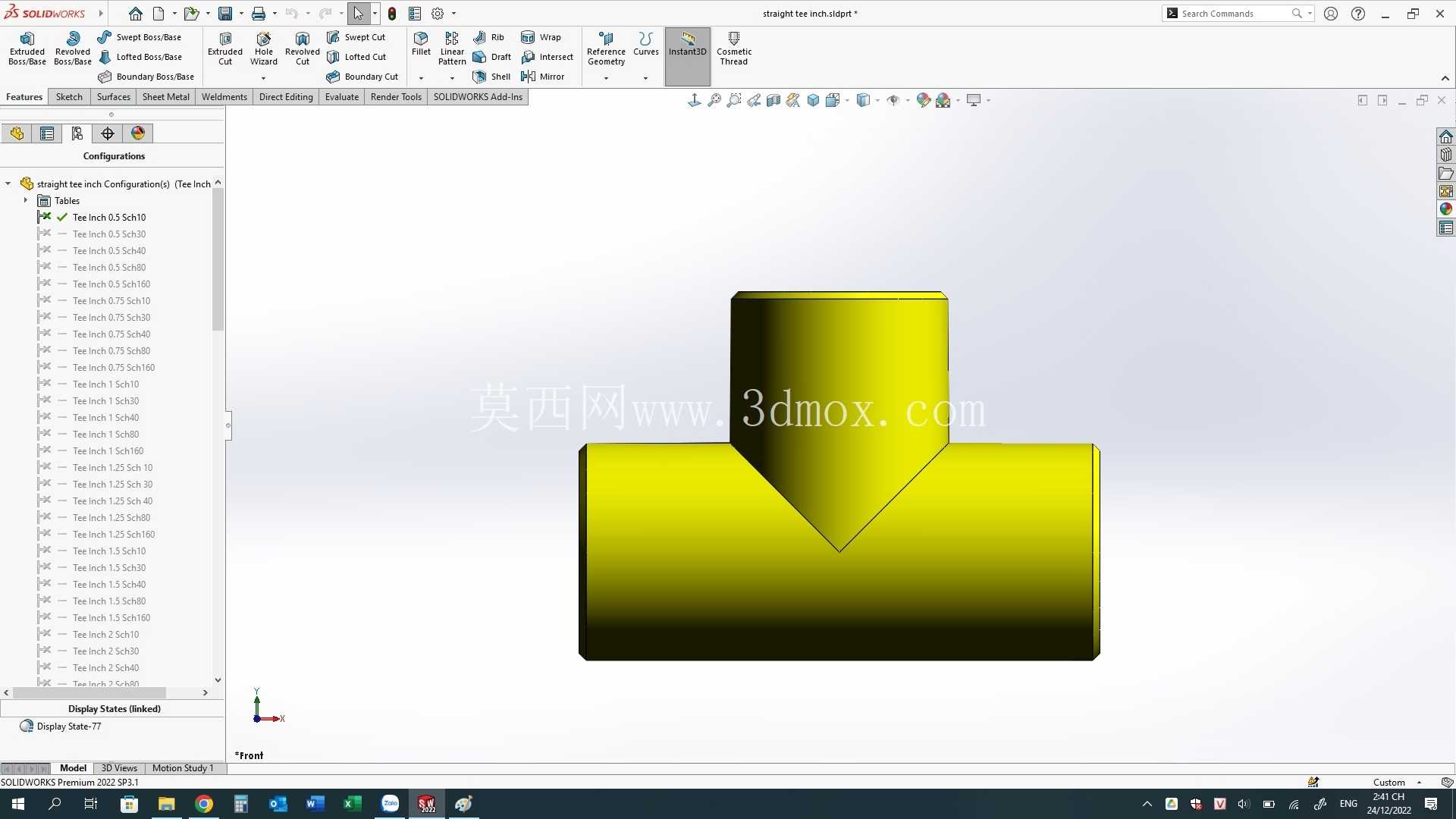
Task: Click the Swept Boss/Base tool
Action: [140, 37]
